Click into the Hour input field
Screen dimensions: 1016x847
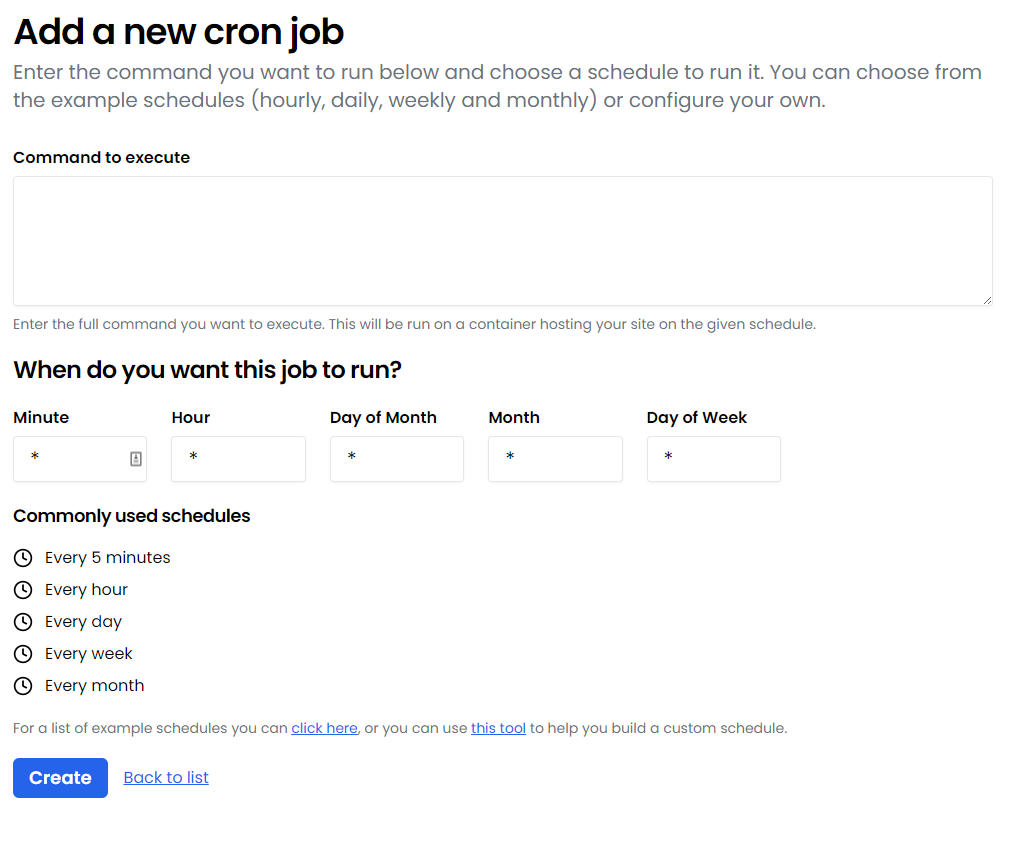[x=238, y=459]
